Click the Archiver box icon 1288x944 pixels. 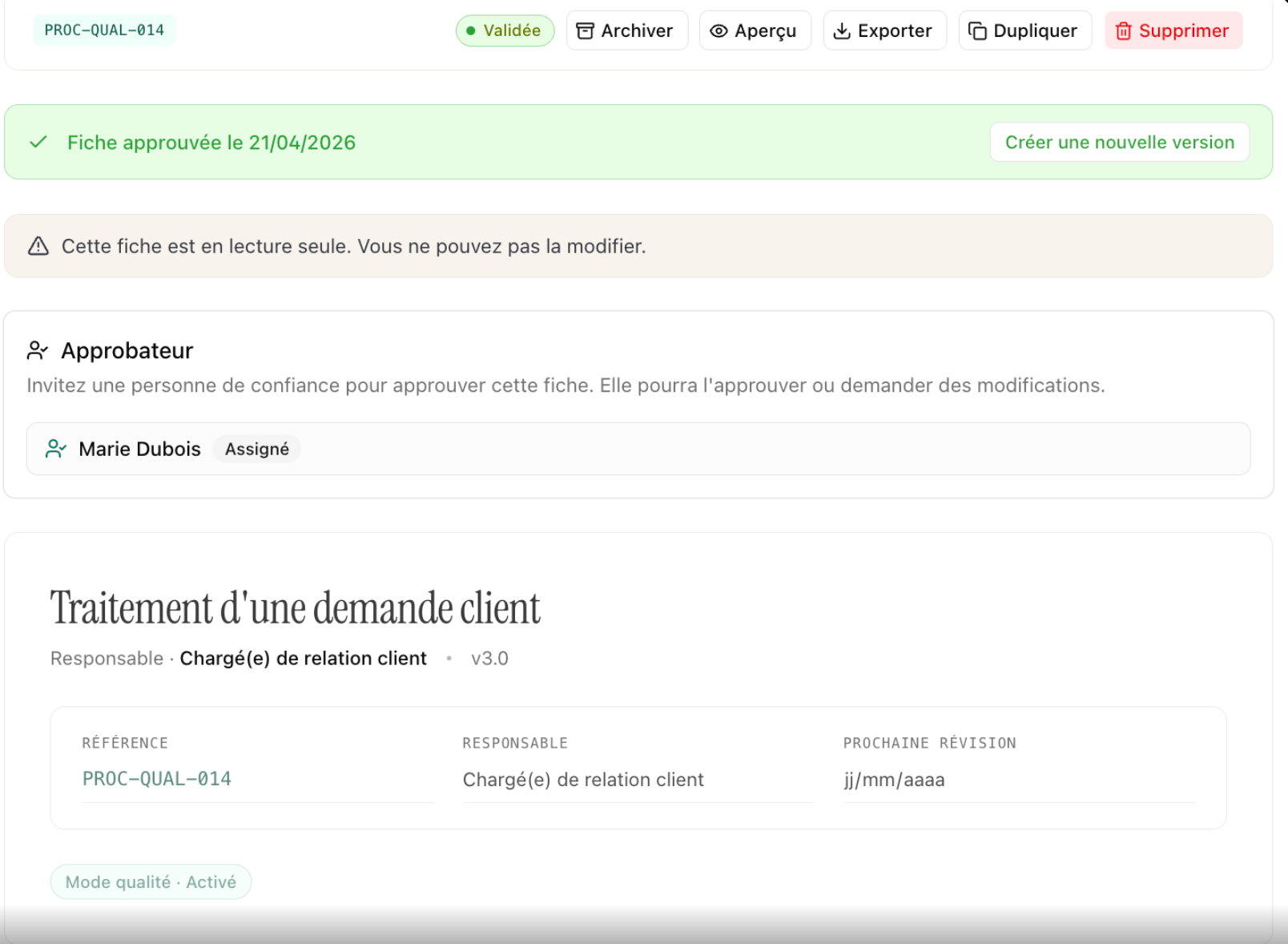click(x=586, y=31)
